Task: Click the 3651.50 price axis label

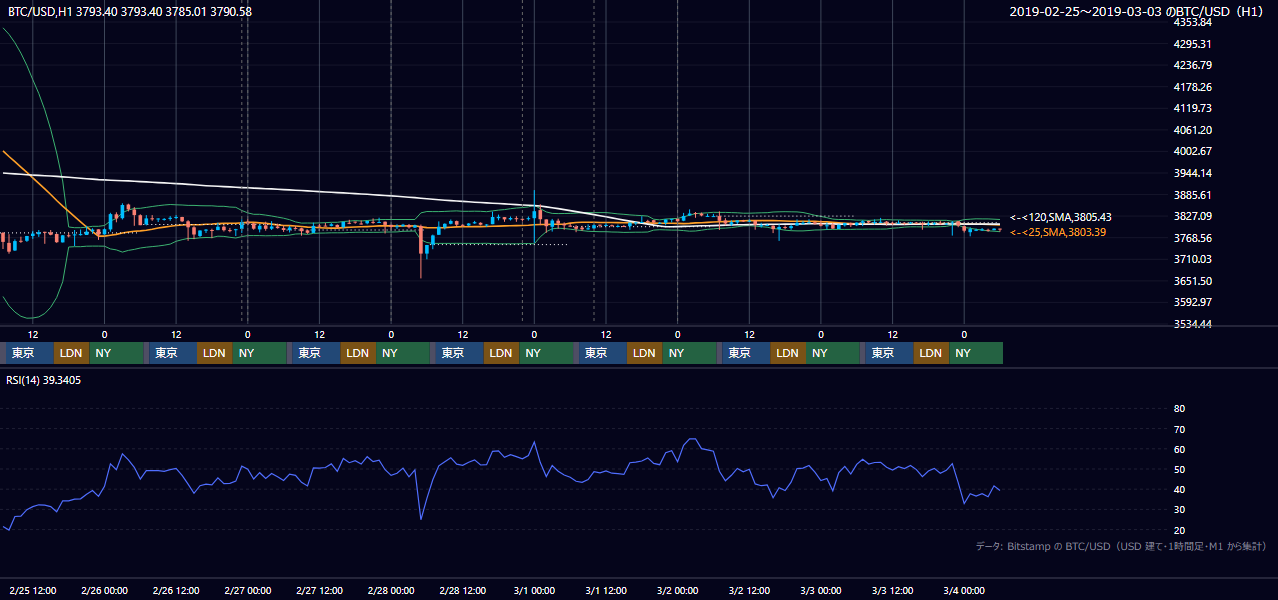Action: click(1193, 281)
